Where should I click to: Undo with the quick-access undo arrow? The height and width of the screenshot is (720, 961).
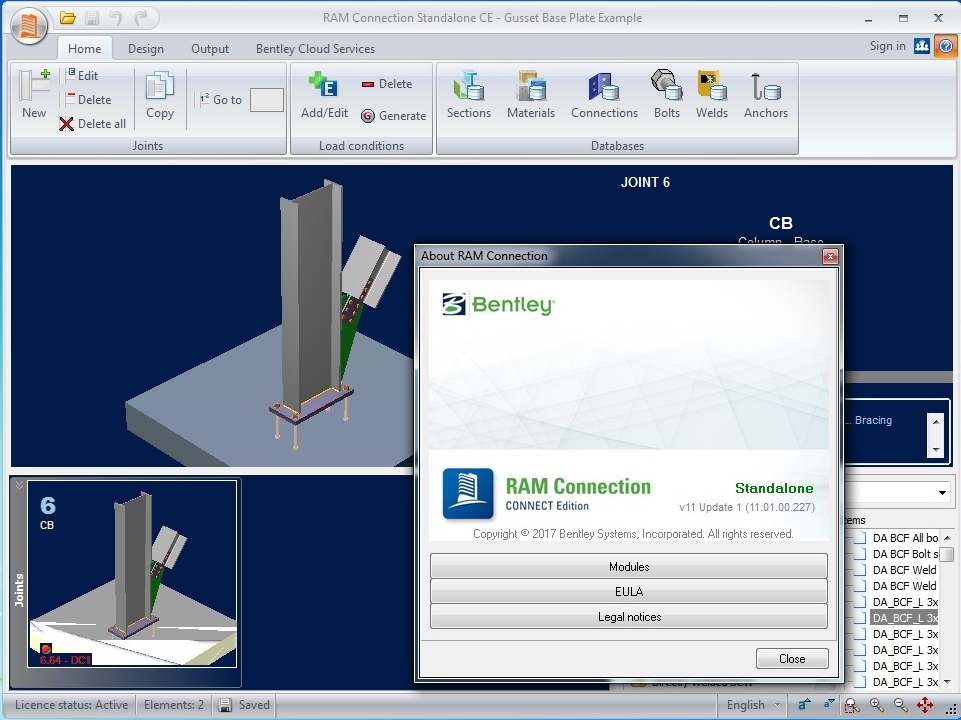coord(116,18)
